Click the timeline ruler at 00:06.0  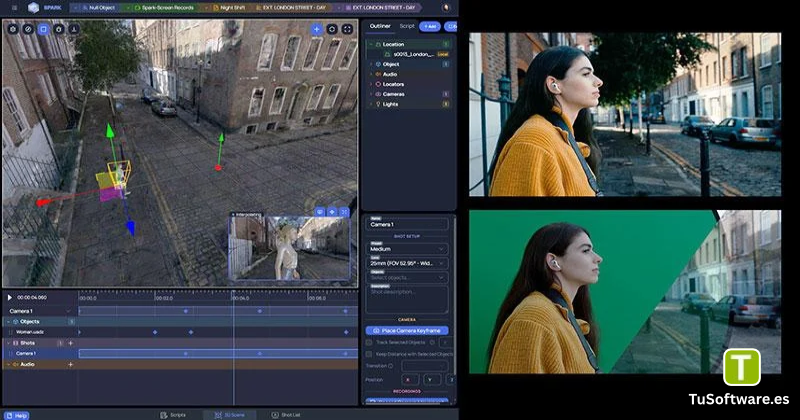click(316, 298)
